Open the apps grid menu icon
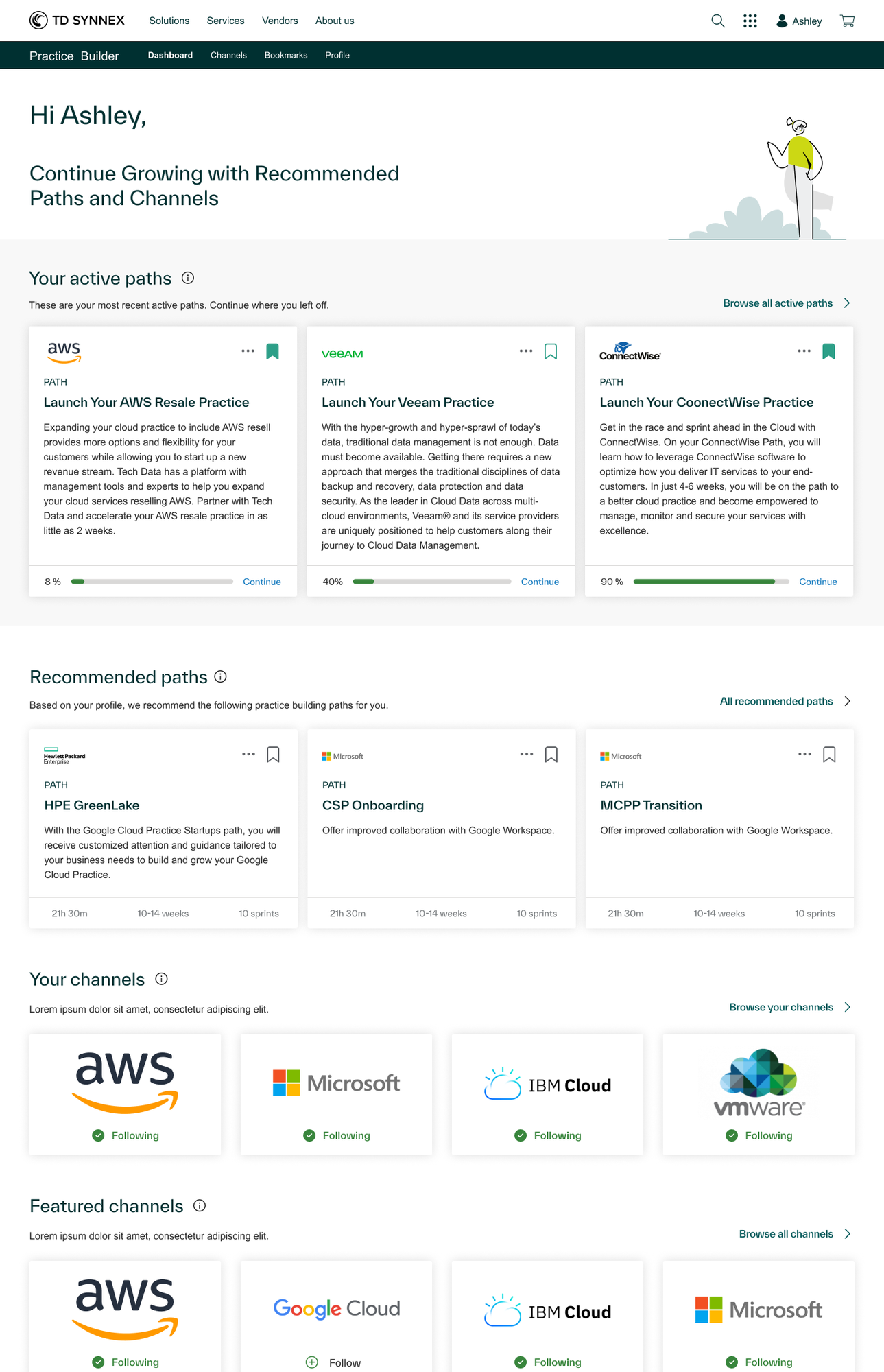The image size is (884, 1372). pos(750,21)
